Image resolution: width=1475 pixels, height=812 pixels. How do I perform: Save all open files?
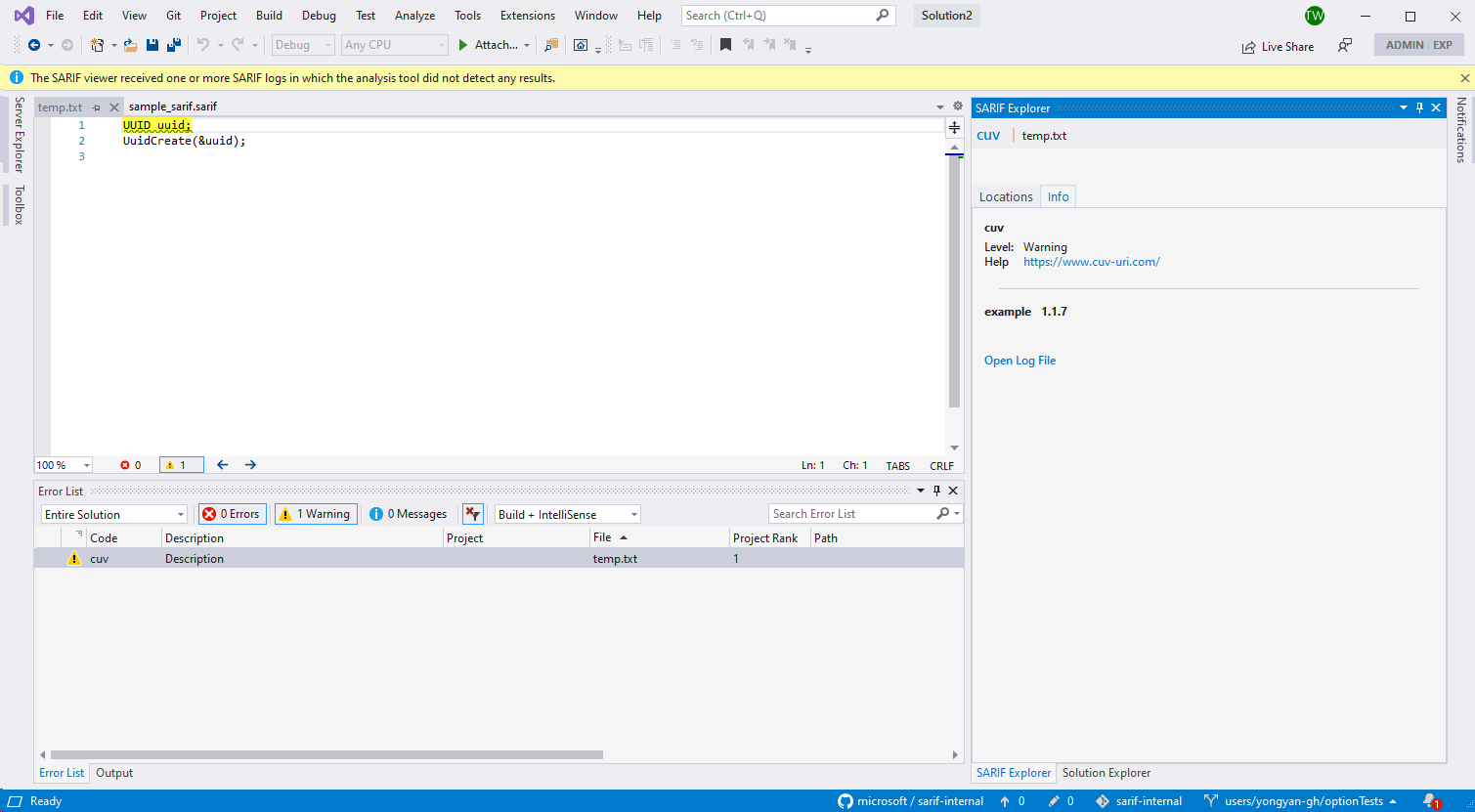[x=174, y=44]
